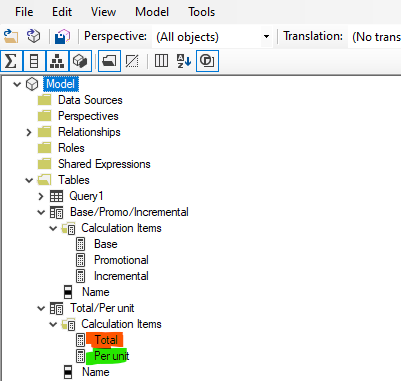Collapse Calculation Items under Base/Promo/Incremental

click(x=53, y=228)
